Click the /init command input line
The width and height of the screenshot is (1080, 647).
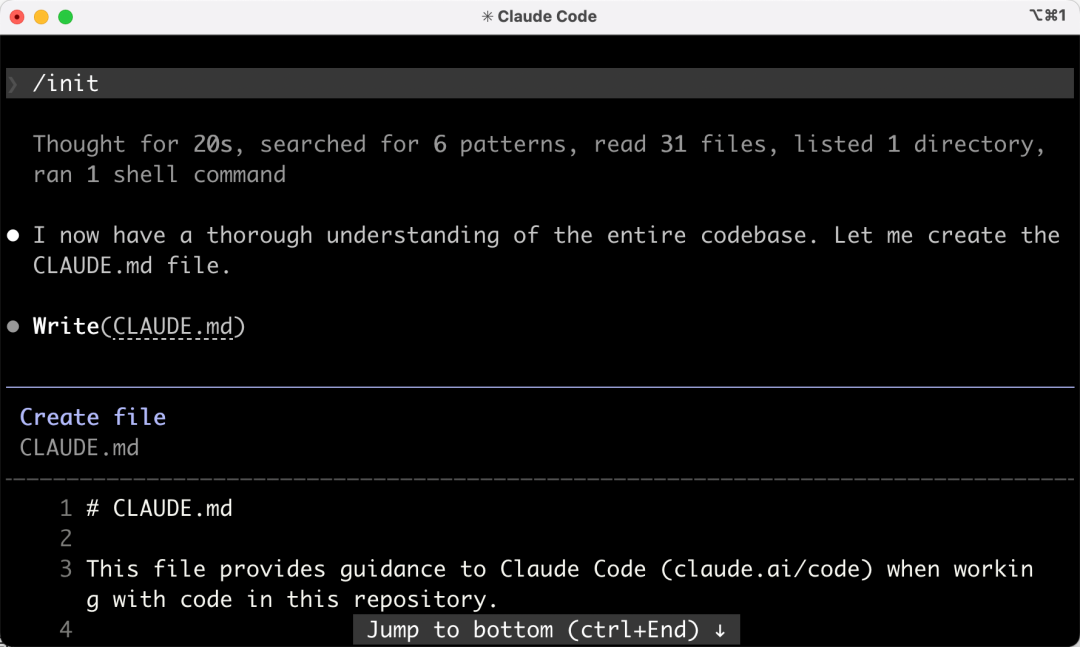(x=540, y=83)
